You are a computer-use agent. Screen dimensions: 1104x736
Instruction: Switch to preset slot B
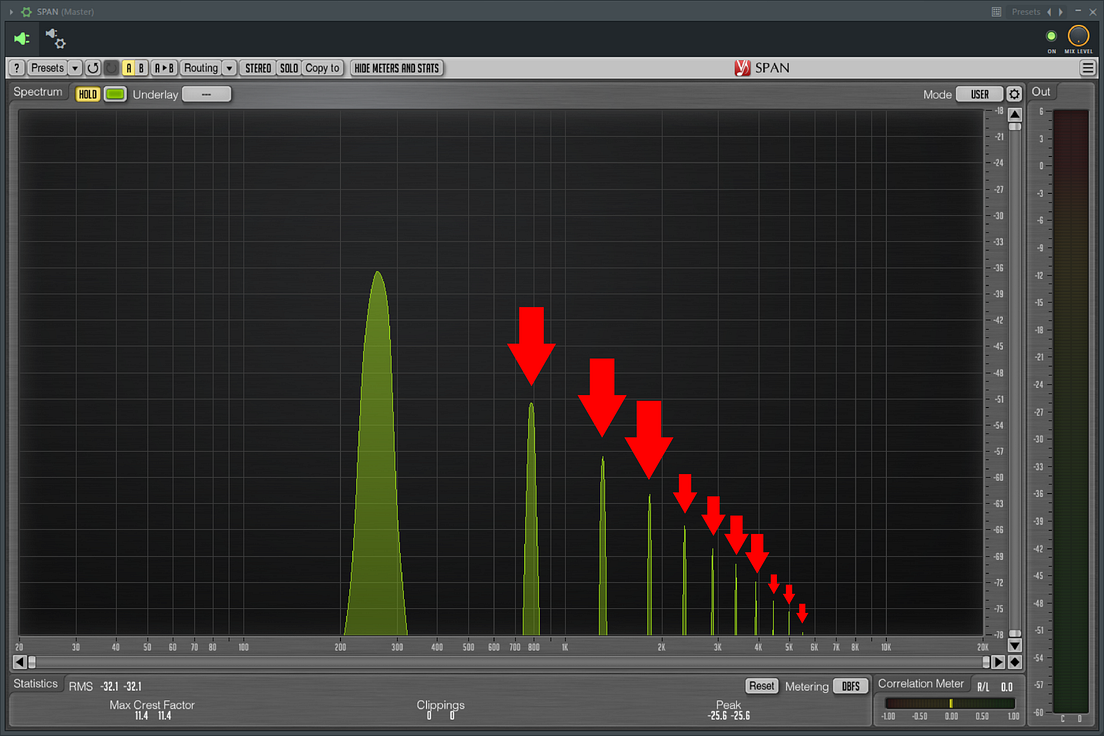141,68
